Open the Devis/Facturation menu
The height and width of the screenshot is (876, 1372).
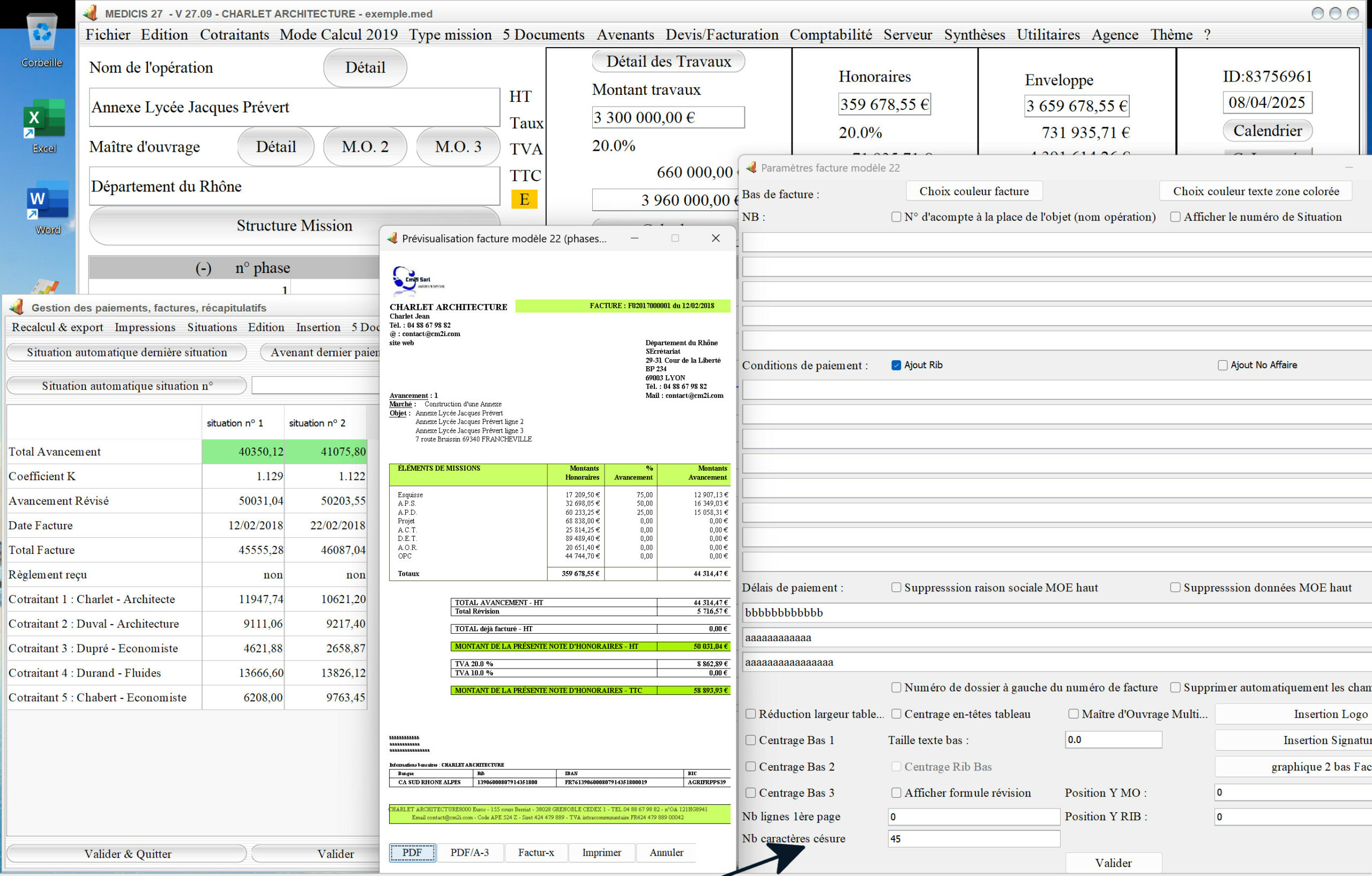click(722, 35)
